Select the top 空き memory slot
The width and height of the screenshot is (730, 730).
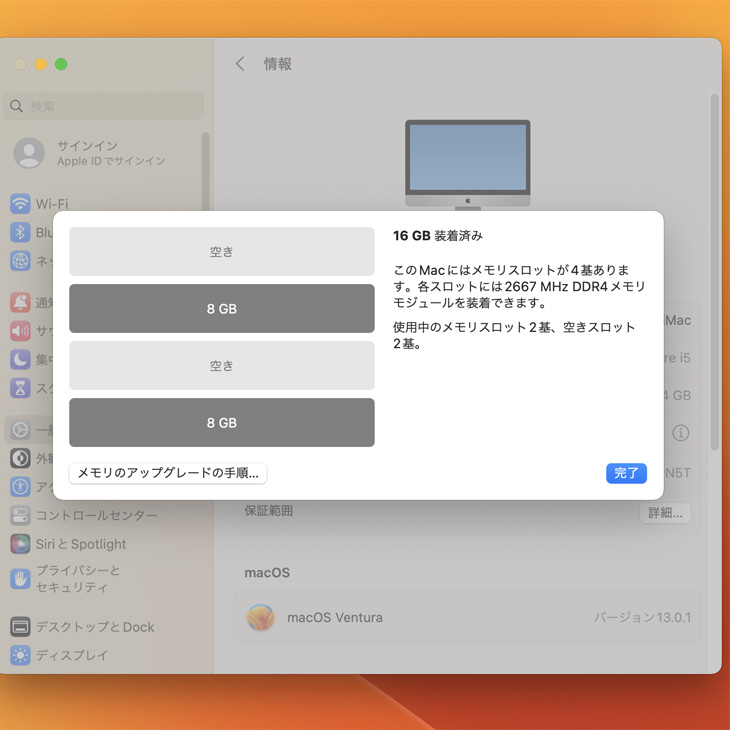click(222, 251)
